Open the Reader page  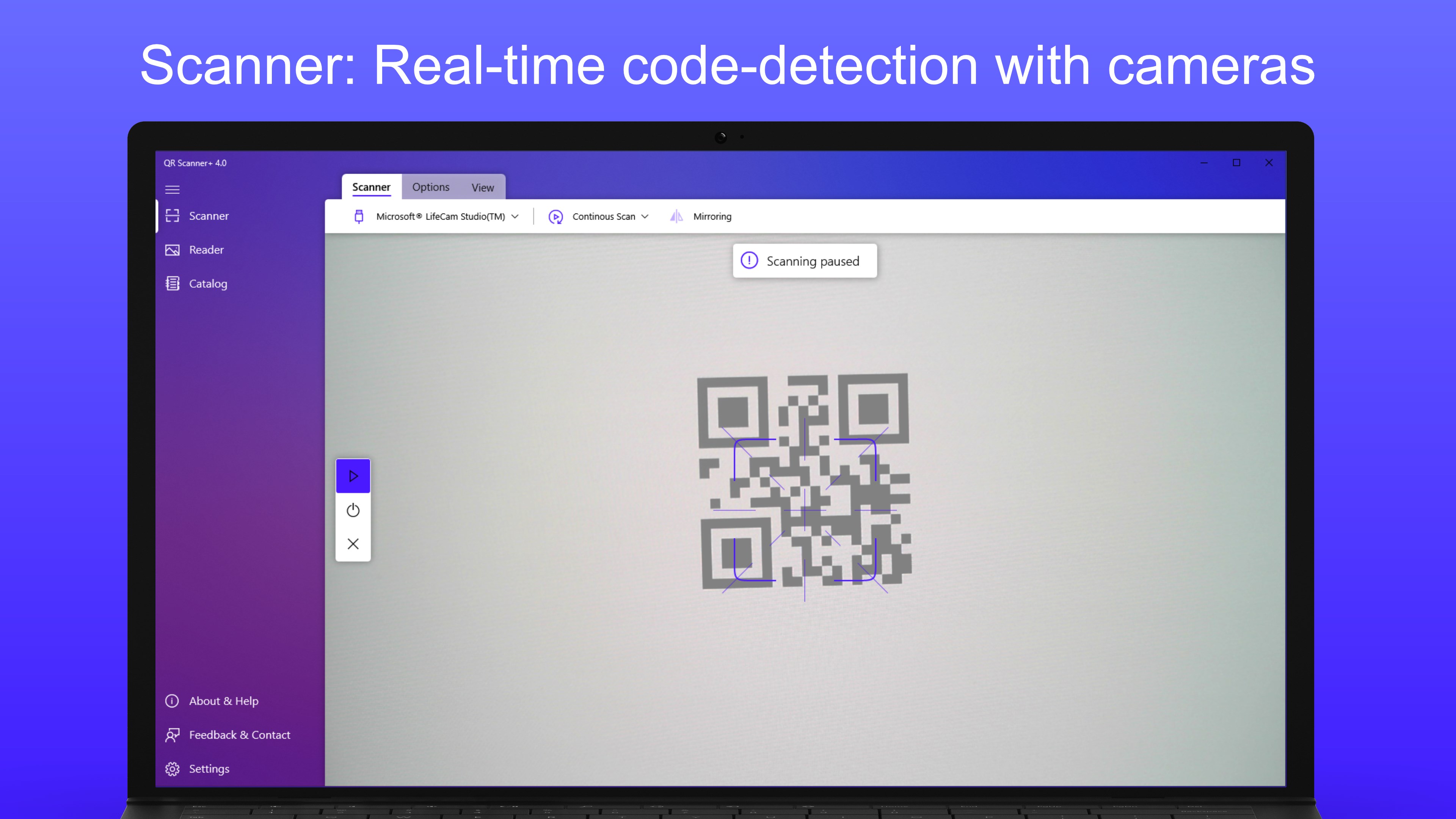tap(206, 250)
